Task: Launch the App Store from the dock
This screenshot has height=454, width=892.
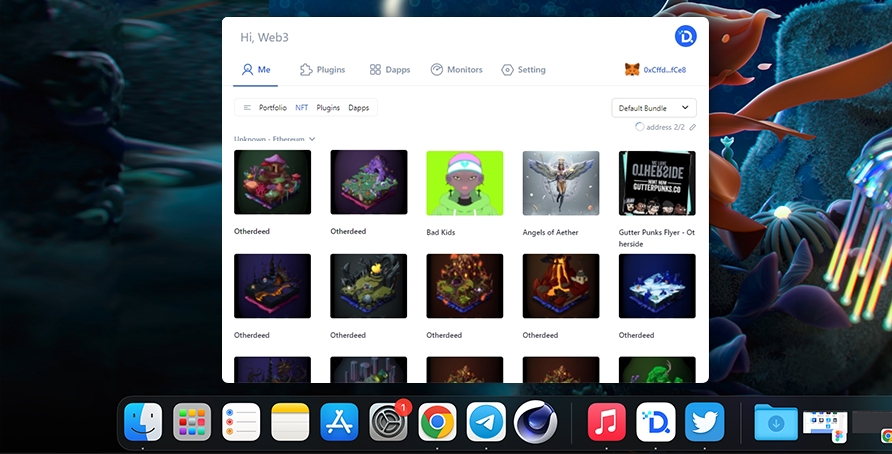Action: (x=339, y=422)
